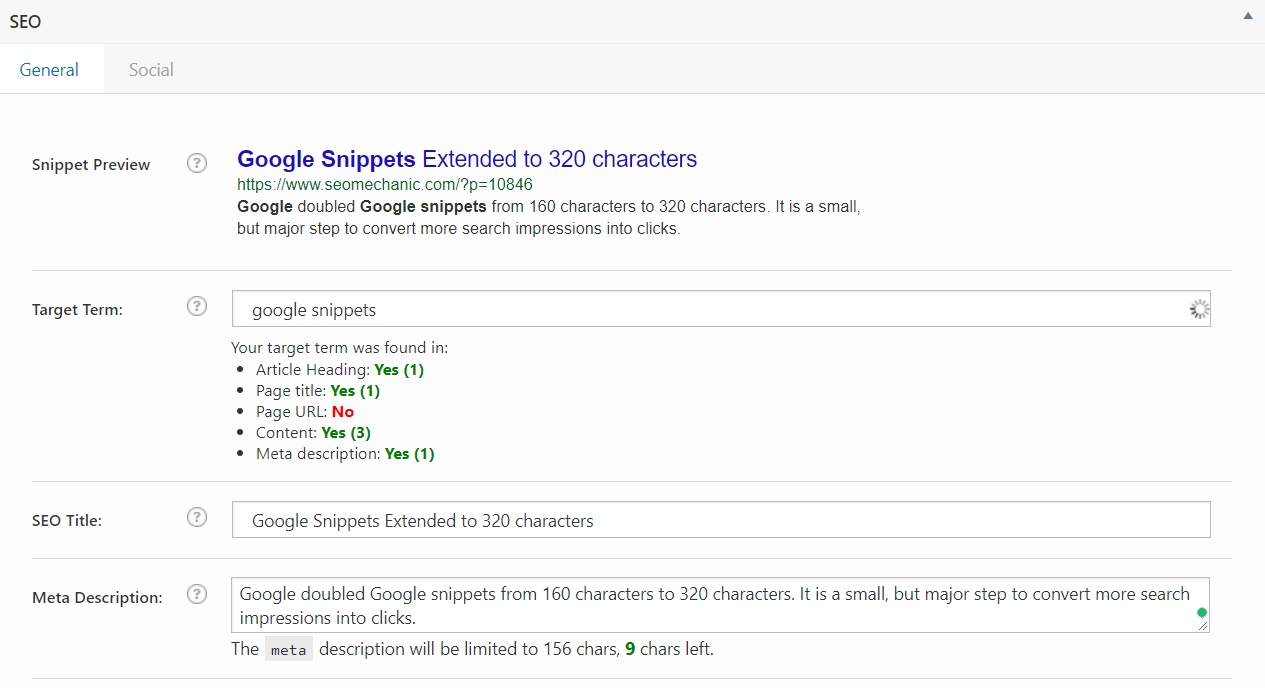1265x688 pixels.
Task: Click the loading spinner in Target Term field
Action: [1199, 309]
